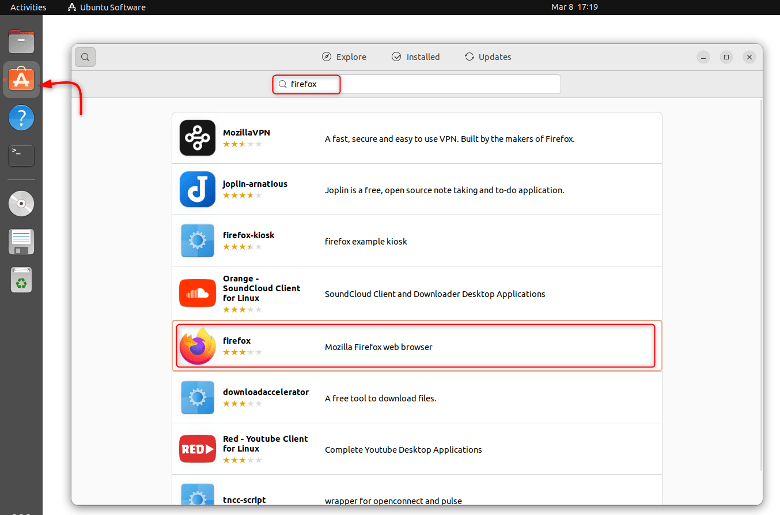Image resolution: width=780 pixels, height=515 pixels.
Task: Open the Joplin-arnatious app icon
Action: [197, 189]
